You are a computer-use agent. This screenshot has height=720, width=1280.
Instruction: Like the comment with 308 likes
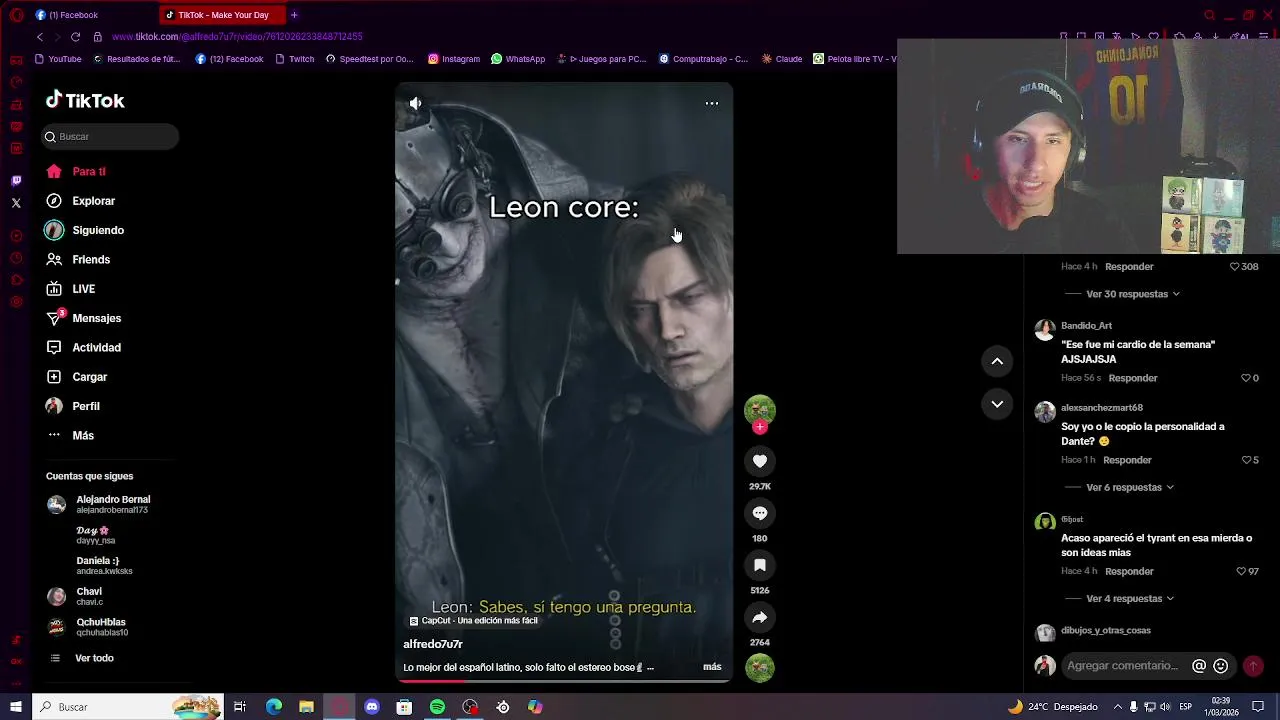tap(1234, 267)
